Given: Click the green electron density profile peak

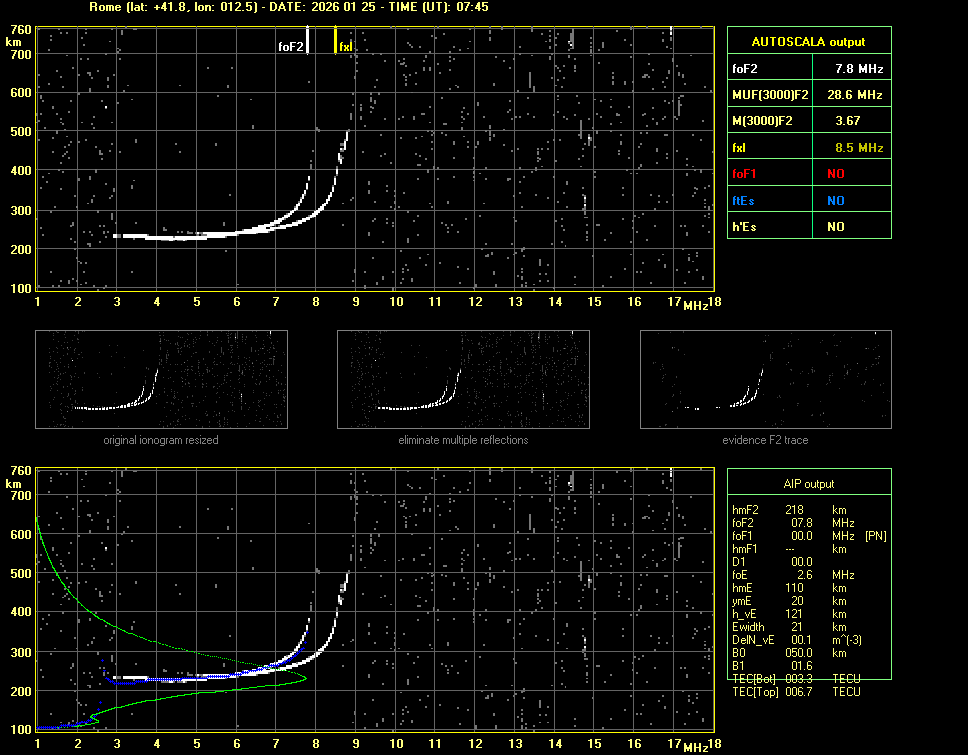Looking at the screenshot, I should (x=304, y=678).
